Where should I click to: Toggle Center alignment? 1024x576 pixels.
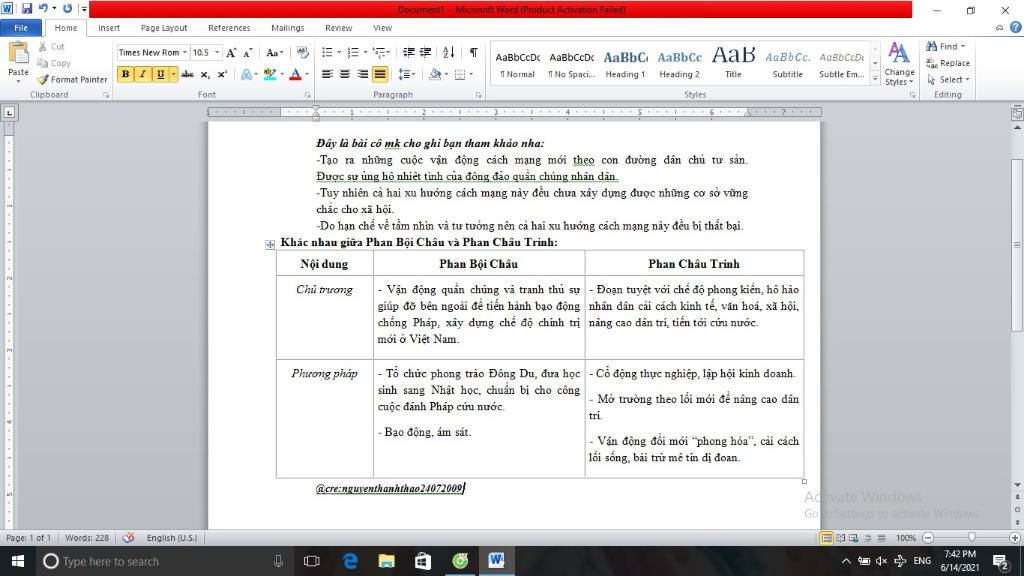(x=345, y=74)
